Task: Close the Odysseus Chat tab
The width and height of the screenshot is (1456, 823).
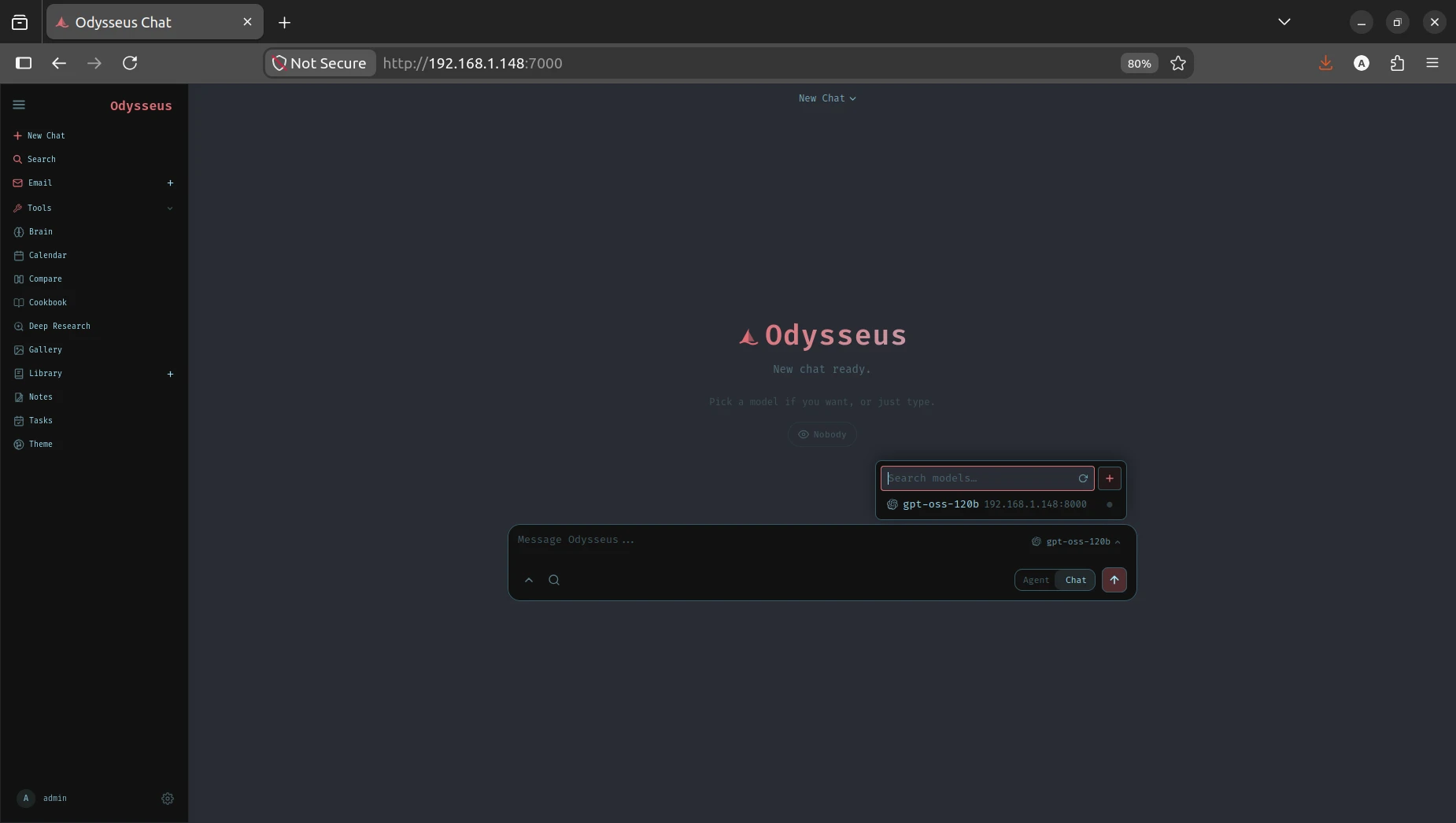Action: [x=247, y=22]
